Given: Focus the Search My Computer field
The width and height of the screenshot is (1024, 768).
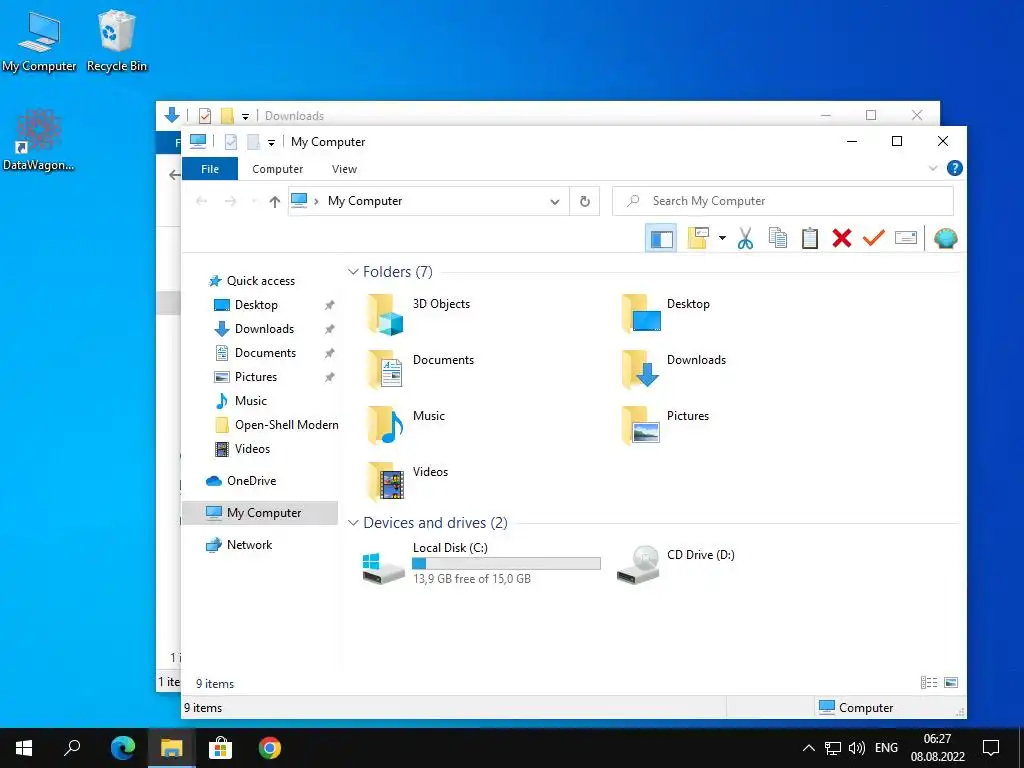Looking at the screenshot, I should [782, 201].
